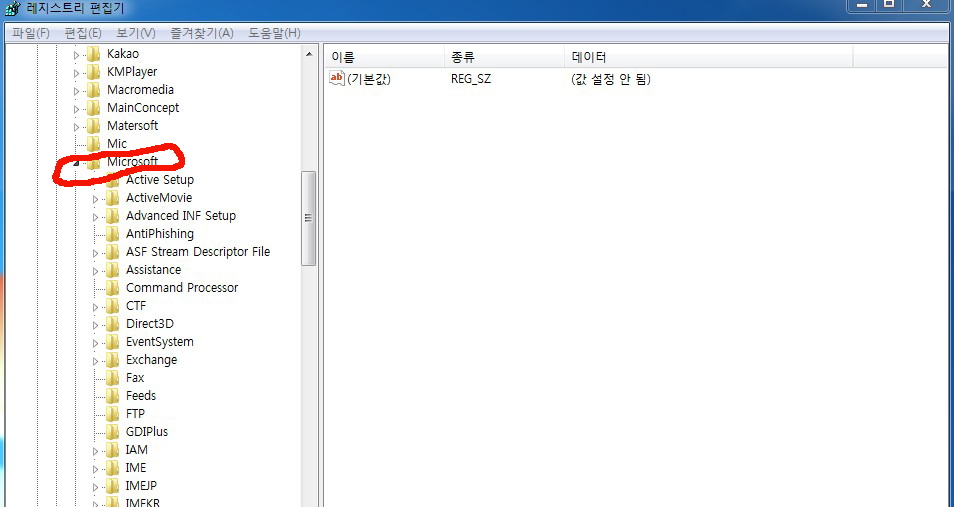Click the tree pane scroll up arrow
The image size is (954, 507).
point(309,55)
